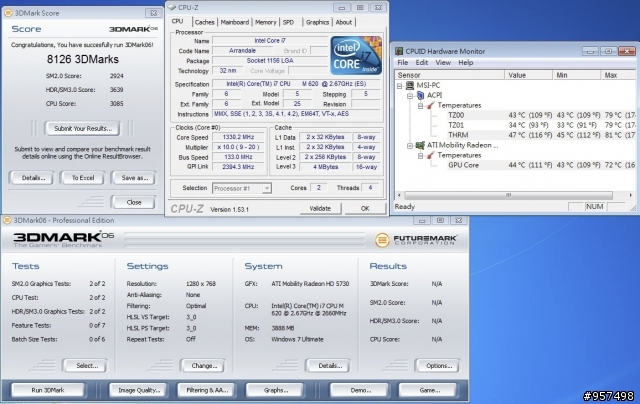640x404 pixels.
Task: Click the MSI-PC computer icon in tree
Action: [410, 85]
